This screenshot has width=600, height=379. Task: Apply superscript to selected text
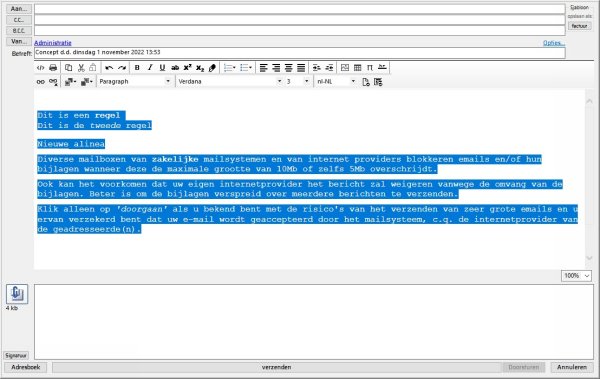pos(187,68)
